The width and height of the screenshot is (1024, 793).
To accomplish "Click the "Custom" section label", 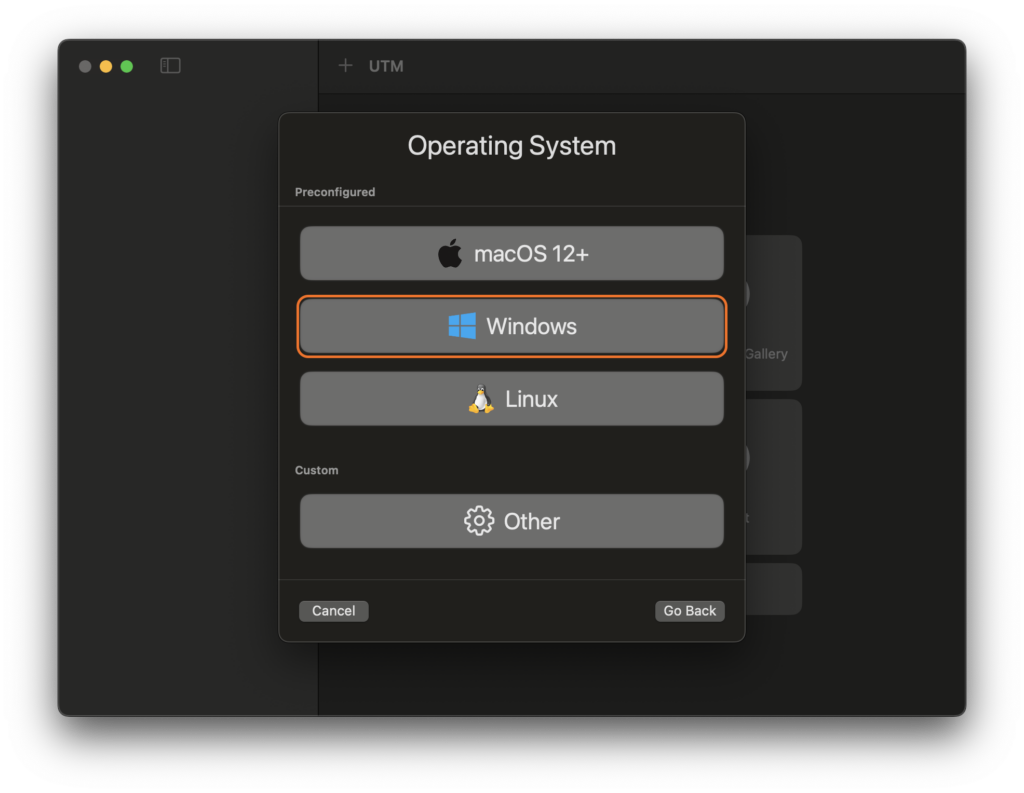I will click(x=317, y=470).
